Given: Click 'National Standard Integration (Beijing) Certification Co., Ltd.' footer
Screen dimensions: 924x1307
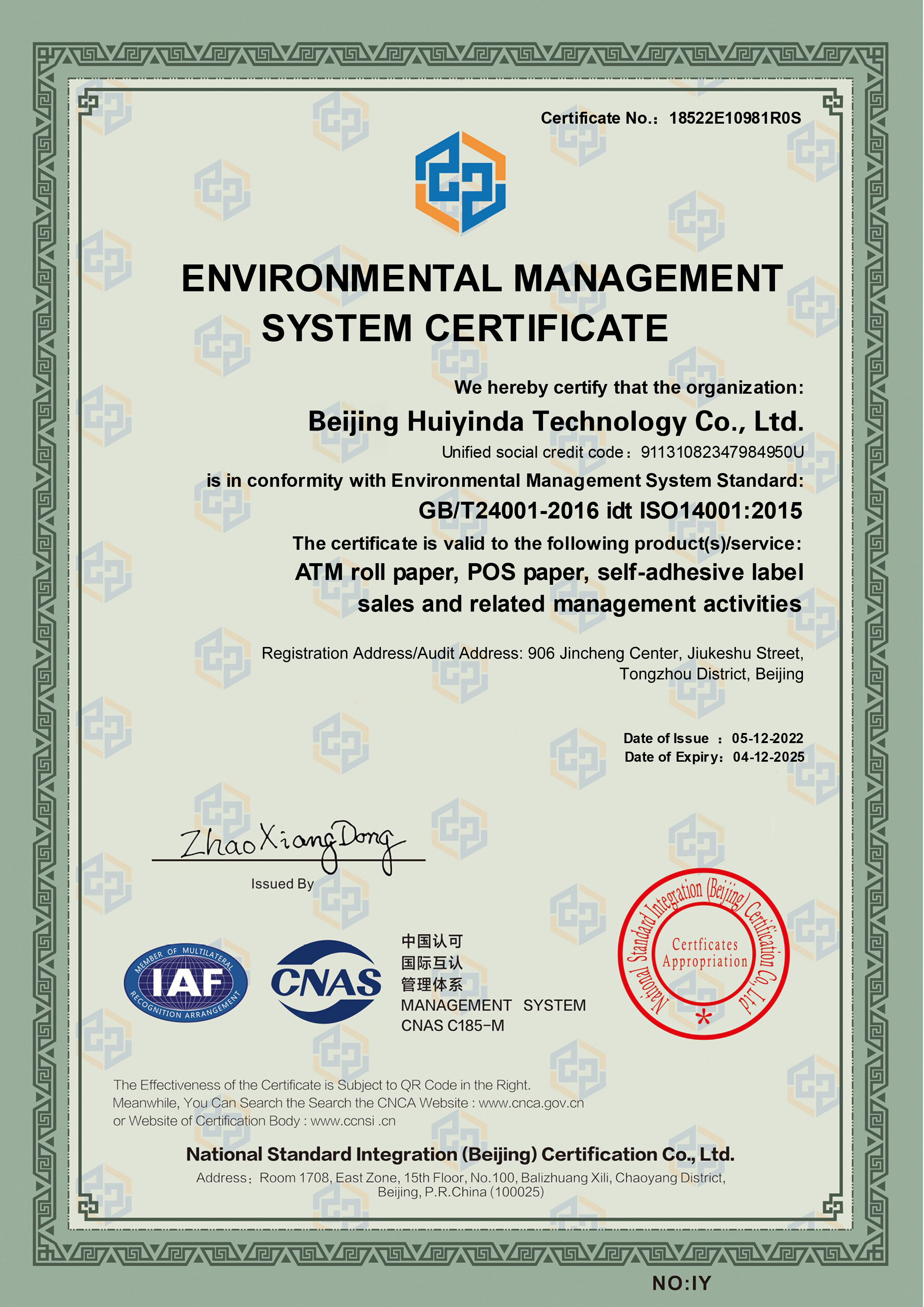Looking at the screenshot, I should 460,1154.
